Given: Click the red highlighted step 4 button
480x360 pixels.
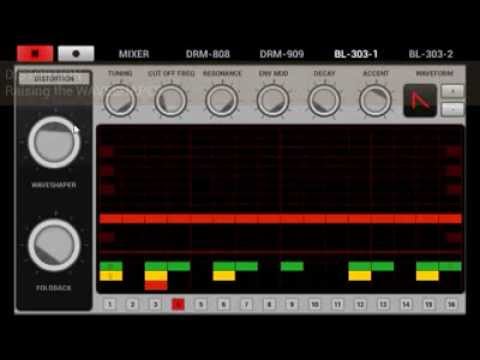Looking at the screenshot, I should pyautogui.click(x=178, y=304).
